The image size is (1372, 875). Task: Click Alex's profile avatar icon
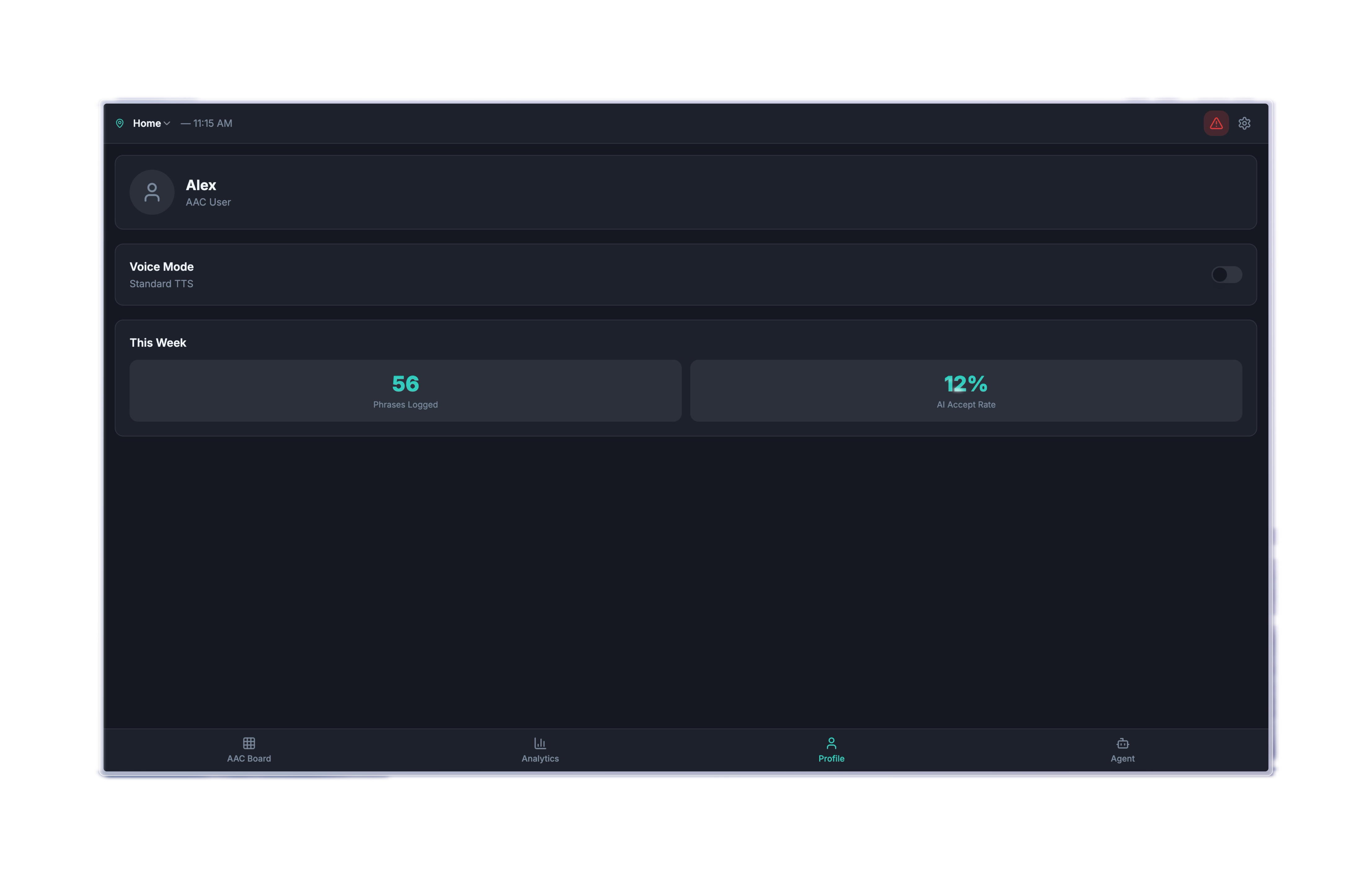152,192
